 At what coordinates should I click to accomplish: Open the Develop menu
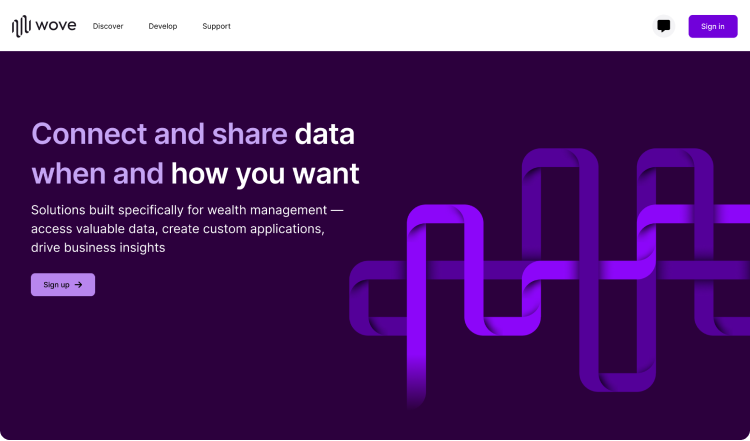tap(163, 26)
